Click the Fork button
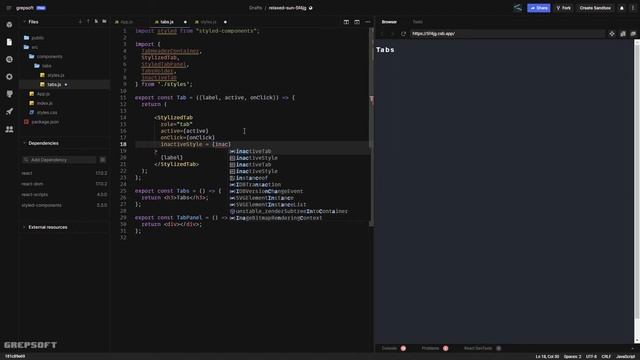Screen dimensions: 640x360 564,8
